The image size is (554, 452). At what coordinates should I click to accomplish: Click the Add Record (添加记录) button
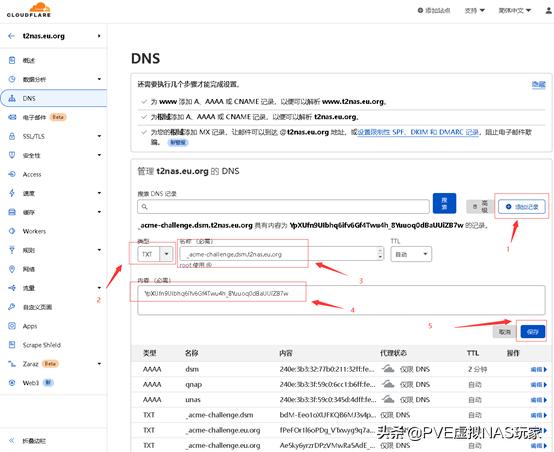pyautogui.click(x=522, y=207)
